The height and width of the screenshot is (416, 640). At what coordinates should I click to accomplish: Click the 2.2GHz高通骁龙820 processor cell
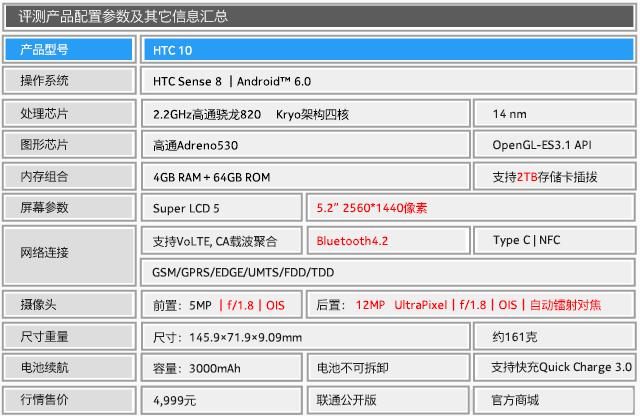tap(303, 113)
